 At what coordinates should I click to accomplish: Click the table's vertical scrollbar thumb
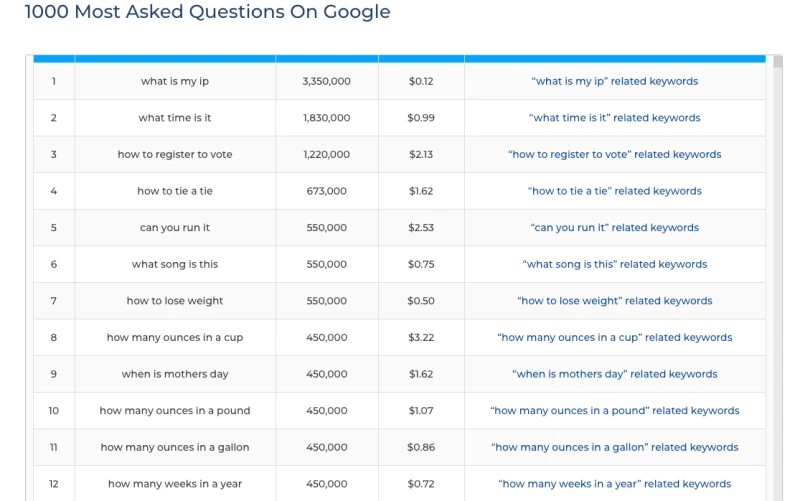click(x=777, y=62)
